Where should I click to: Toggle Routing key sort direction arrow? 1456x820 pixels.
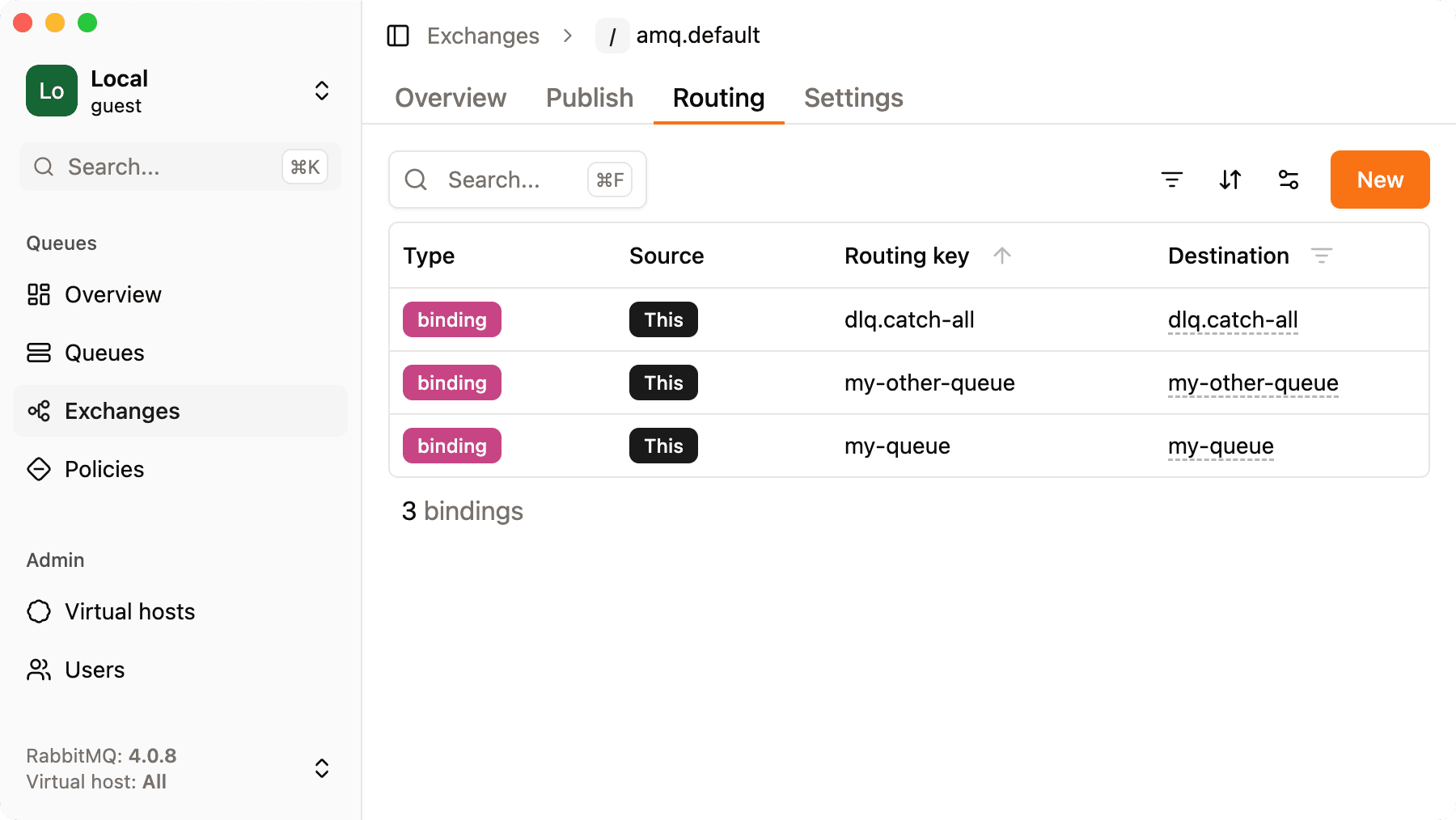click(x=1002, y=256)
